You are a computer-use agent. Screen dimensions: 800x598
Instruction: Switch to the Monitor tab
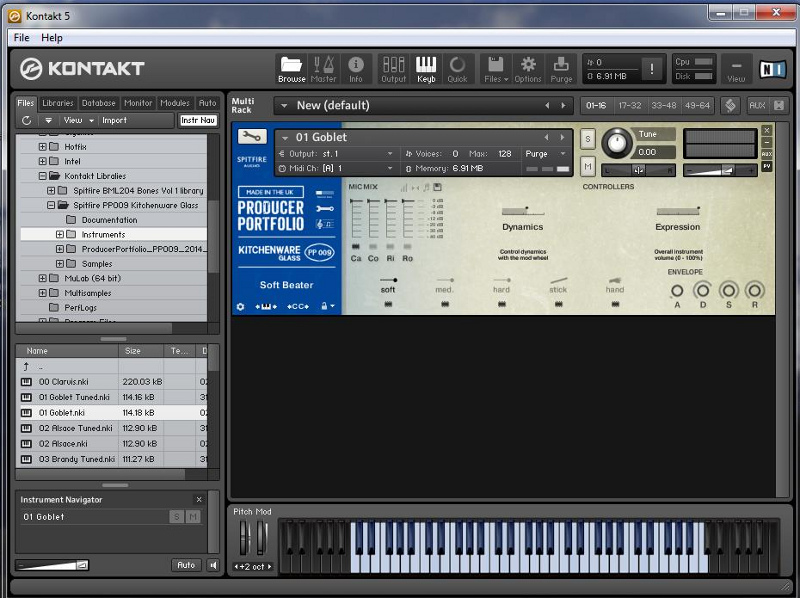(138, 103)
